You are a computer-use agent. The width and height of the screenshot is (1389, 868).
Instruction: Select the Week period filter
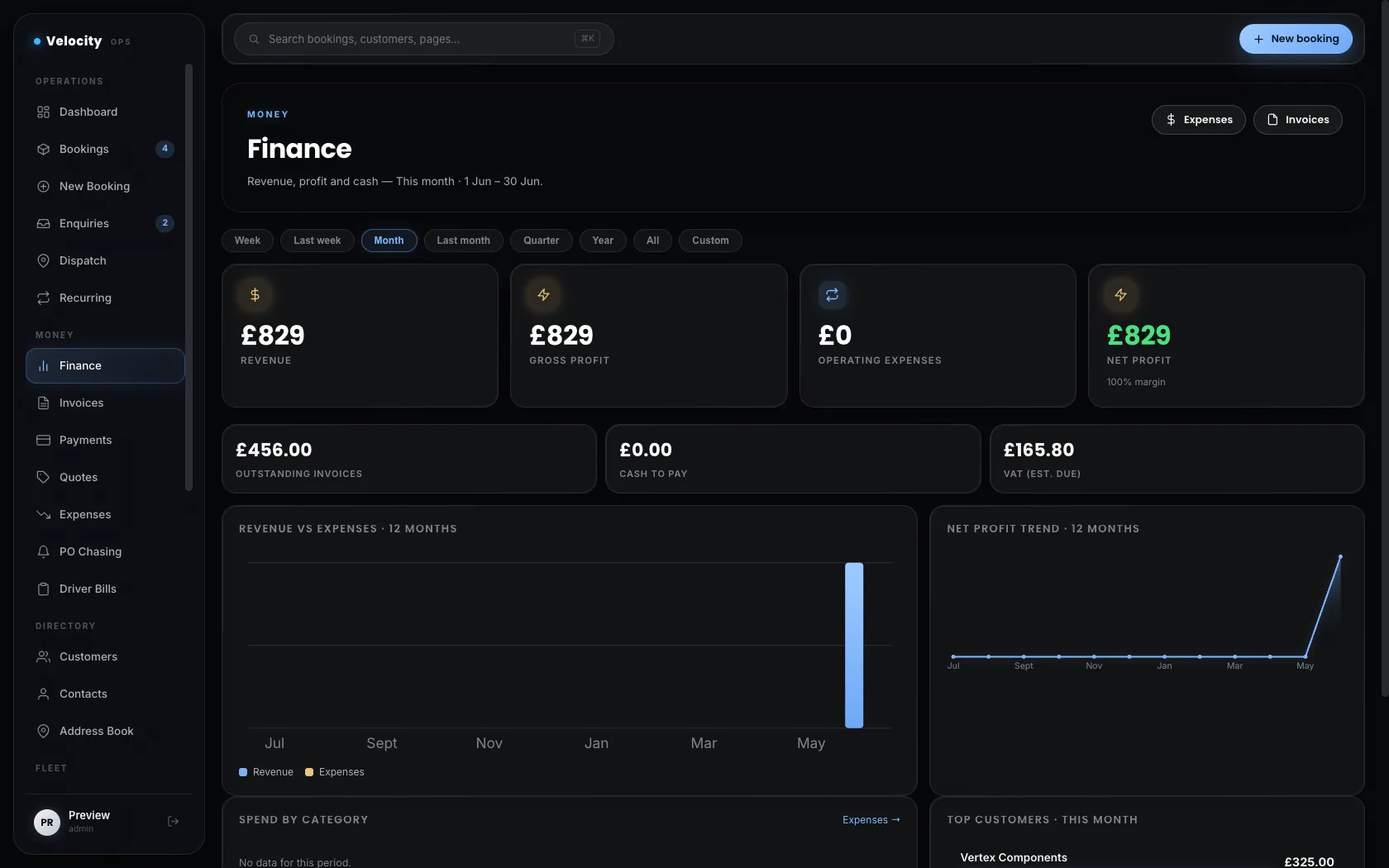(x=247, y=241)
